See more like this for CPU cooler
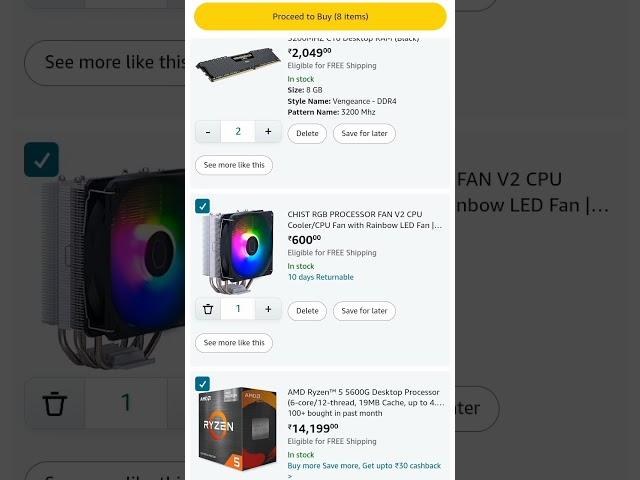 pos(234,343)
